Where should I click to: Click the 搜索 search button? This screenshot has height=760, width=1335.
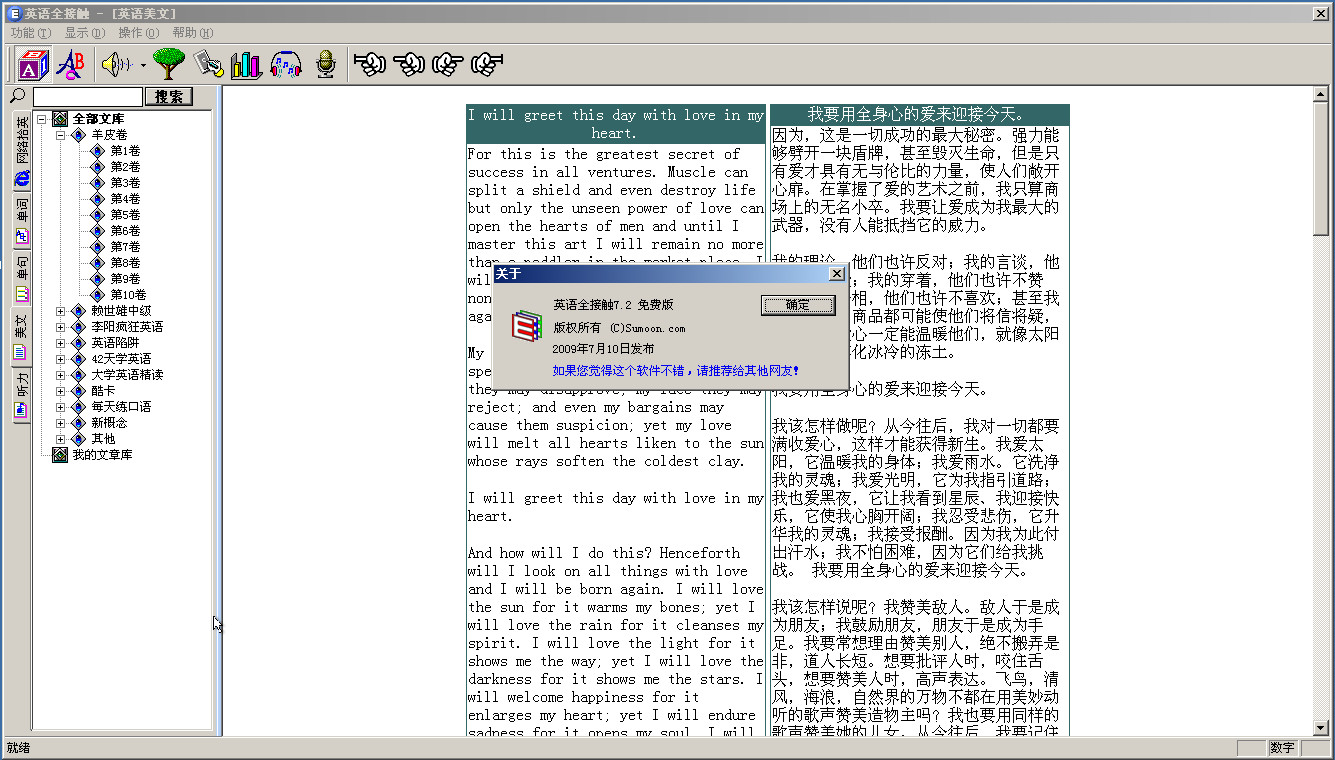click(x=169, y=97)
